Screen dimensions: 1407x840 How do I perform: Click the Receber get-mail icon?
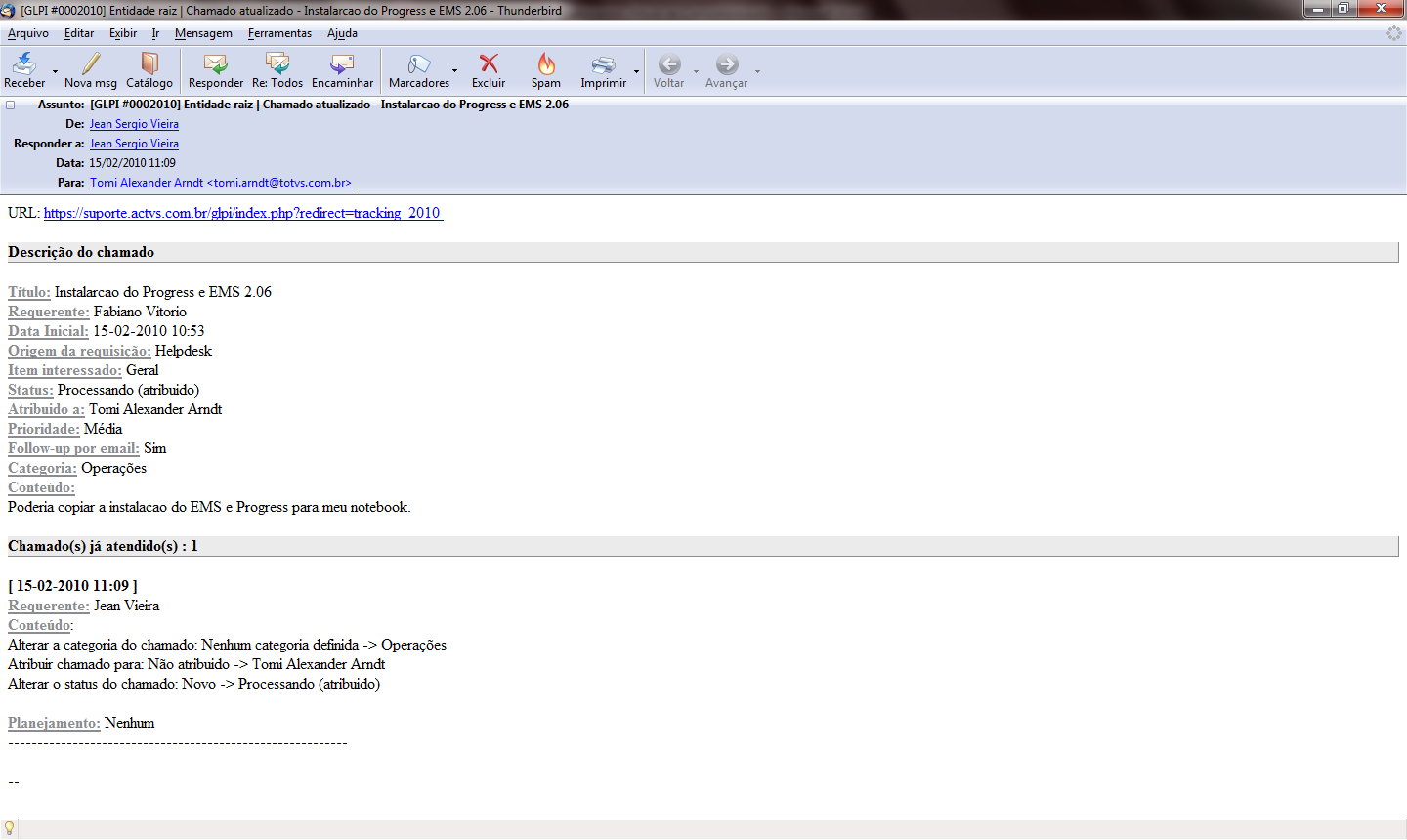[24, 64]
